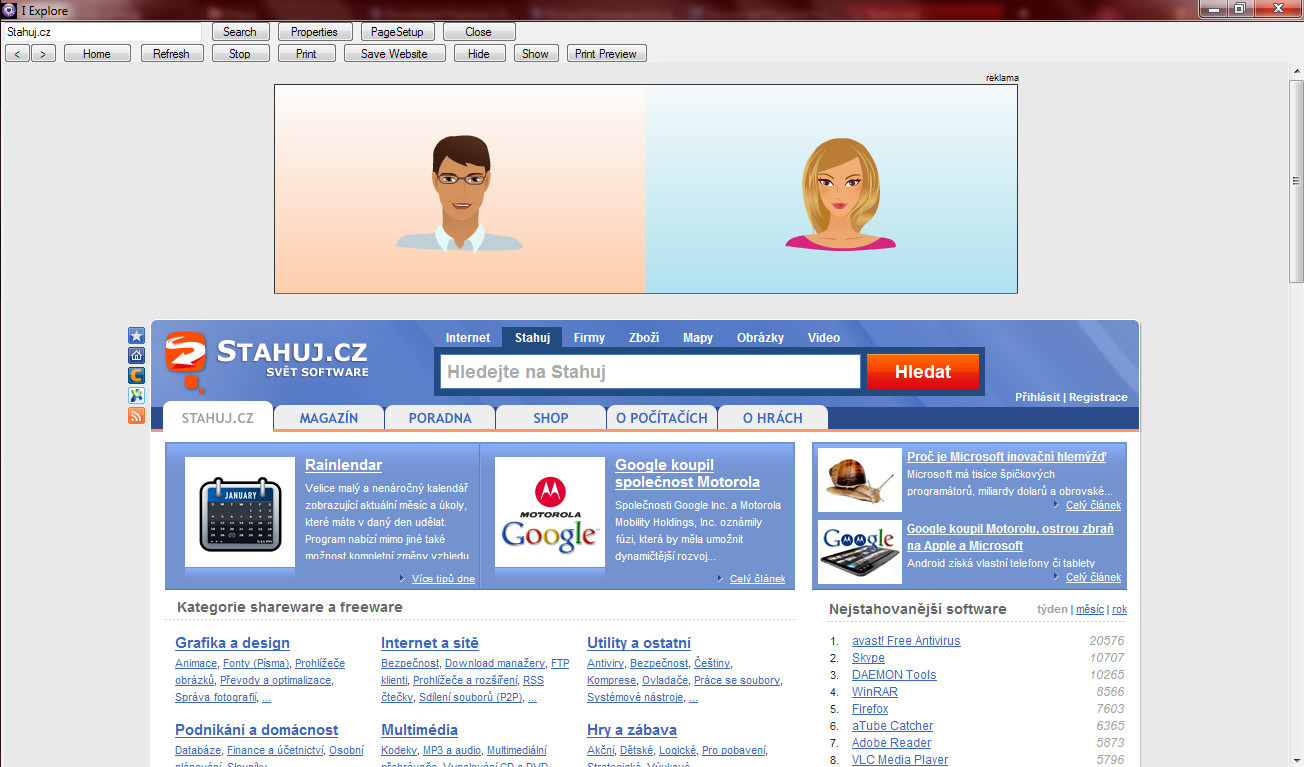Screen dimensions: 1304x767
Task: Click the Stahuj.cz logo
Action: [267, 362]
